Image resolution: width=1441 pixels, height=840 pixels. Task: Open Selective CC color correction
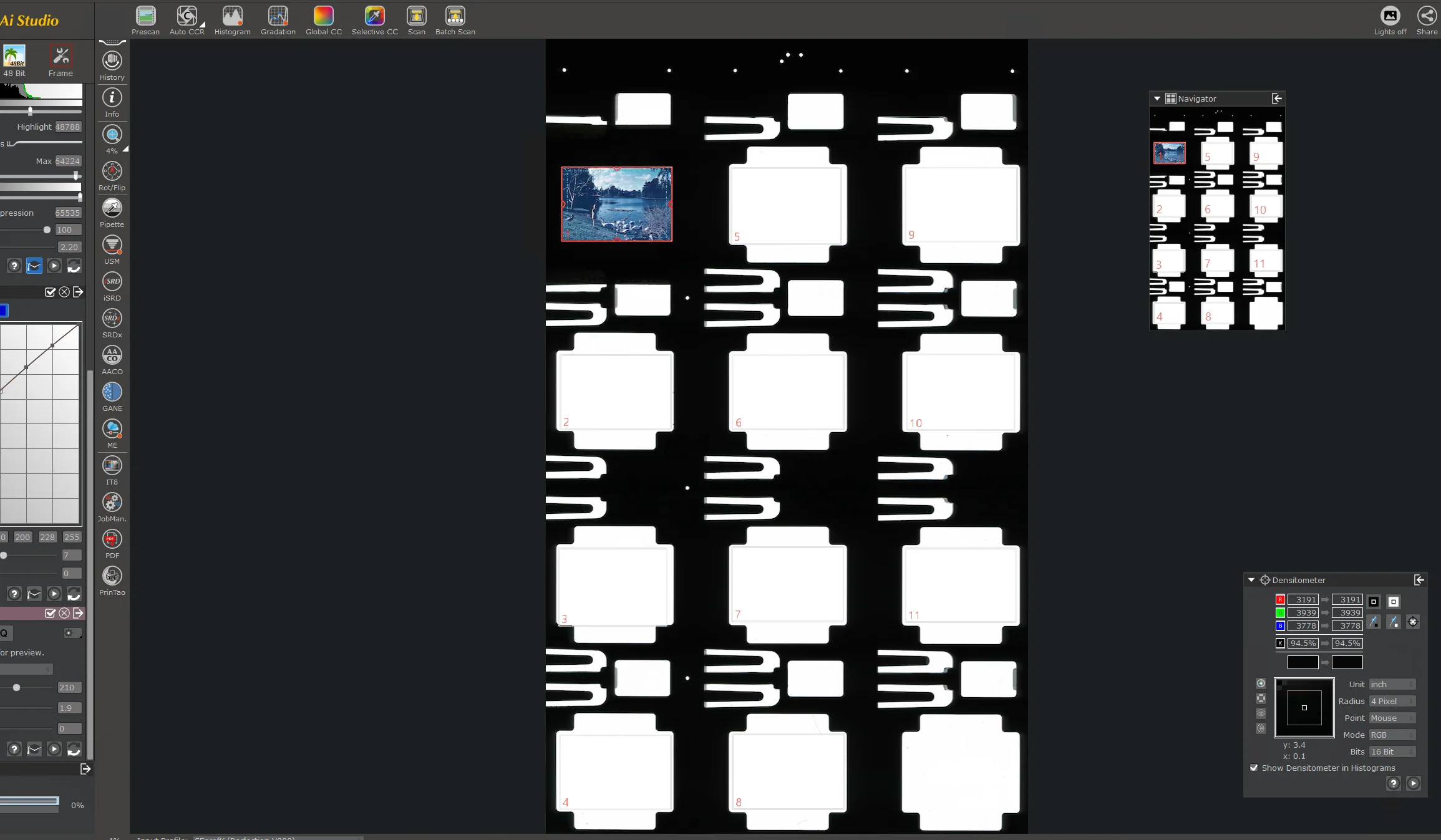(x=374, y=16)
